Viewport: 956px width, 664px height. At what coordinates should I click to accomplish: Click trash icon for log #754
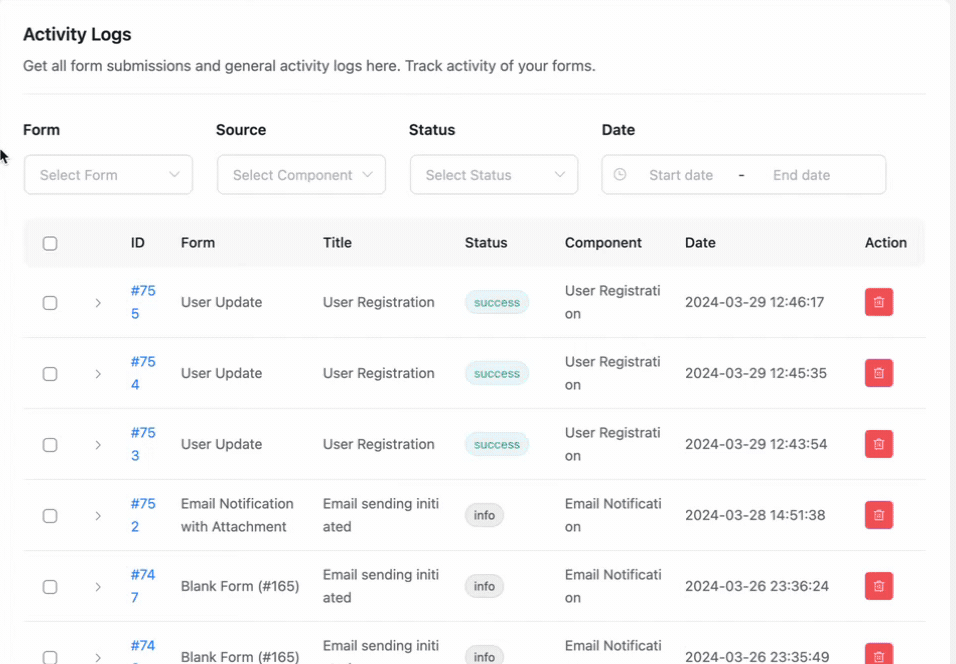[x=878, y=373]
